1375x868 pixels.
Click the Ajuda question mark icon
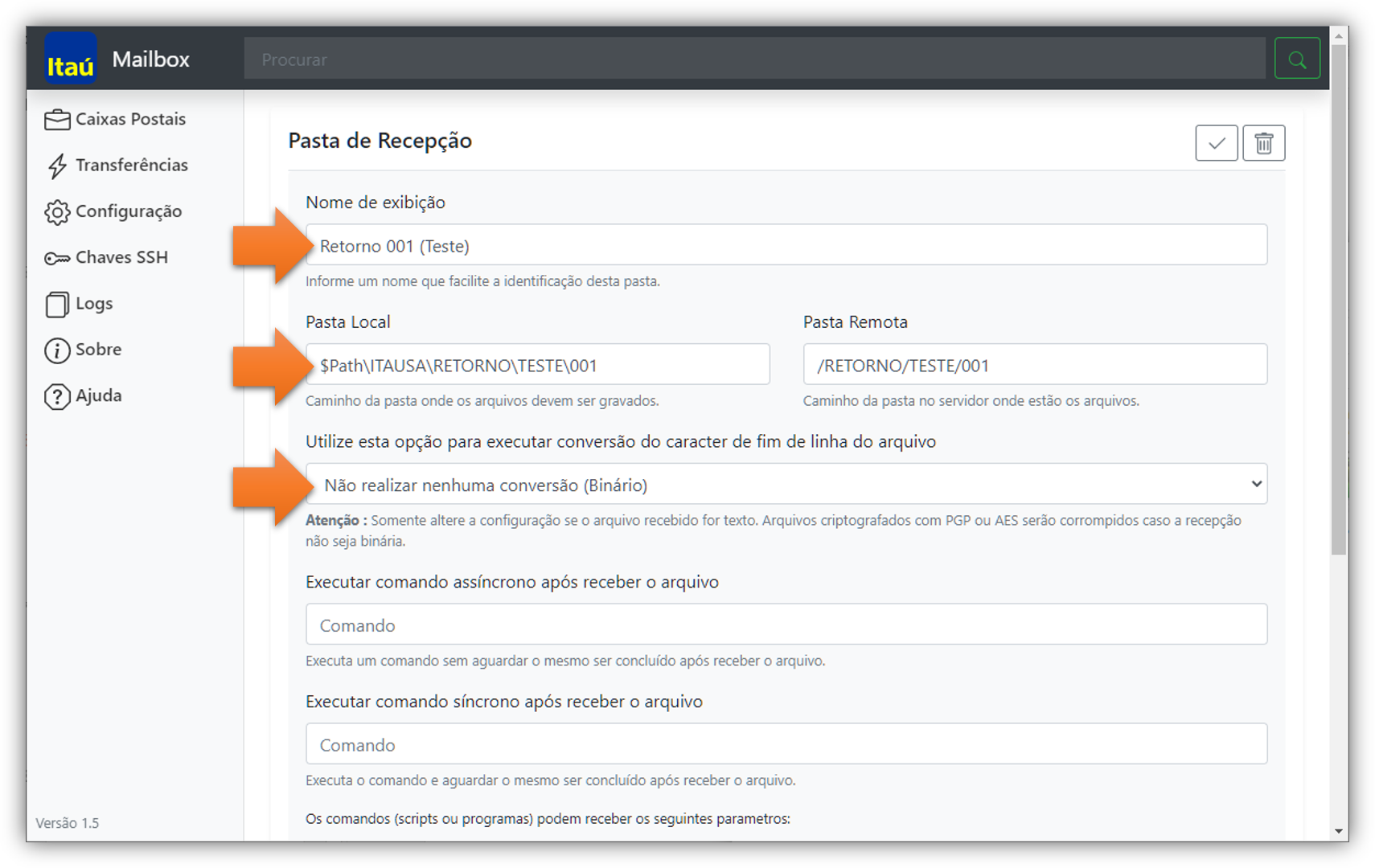coord(57,396)
